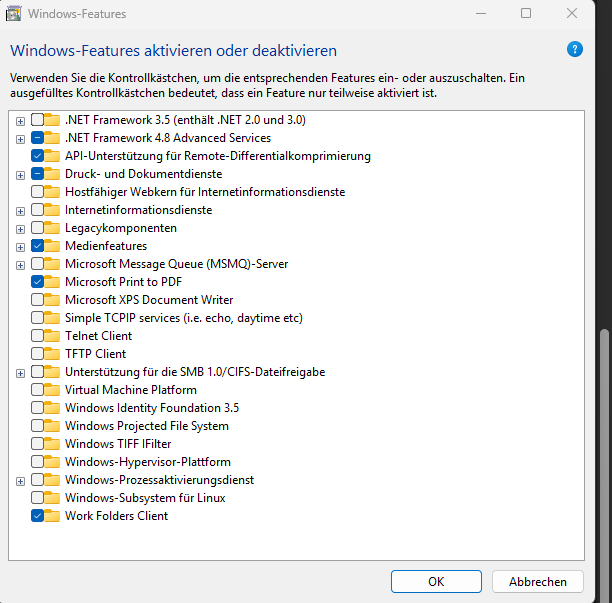
Task: Disable Microsoft Print to PDF checkbox
Action: [x=37, y=282]
